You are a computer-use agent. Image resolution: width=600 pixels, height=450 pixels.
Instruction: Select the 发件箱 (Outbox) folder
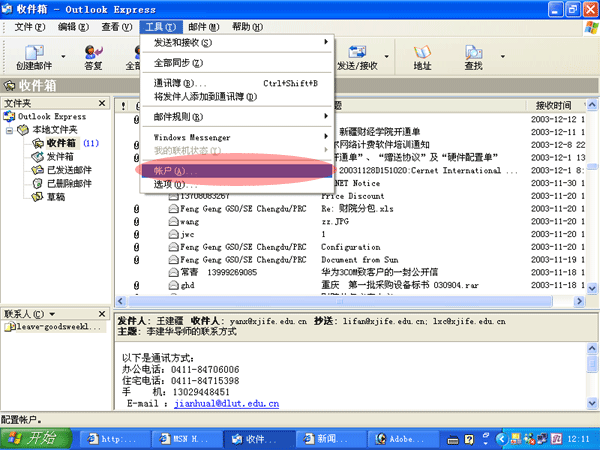(60, 157)
